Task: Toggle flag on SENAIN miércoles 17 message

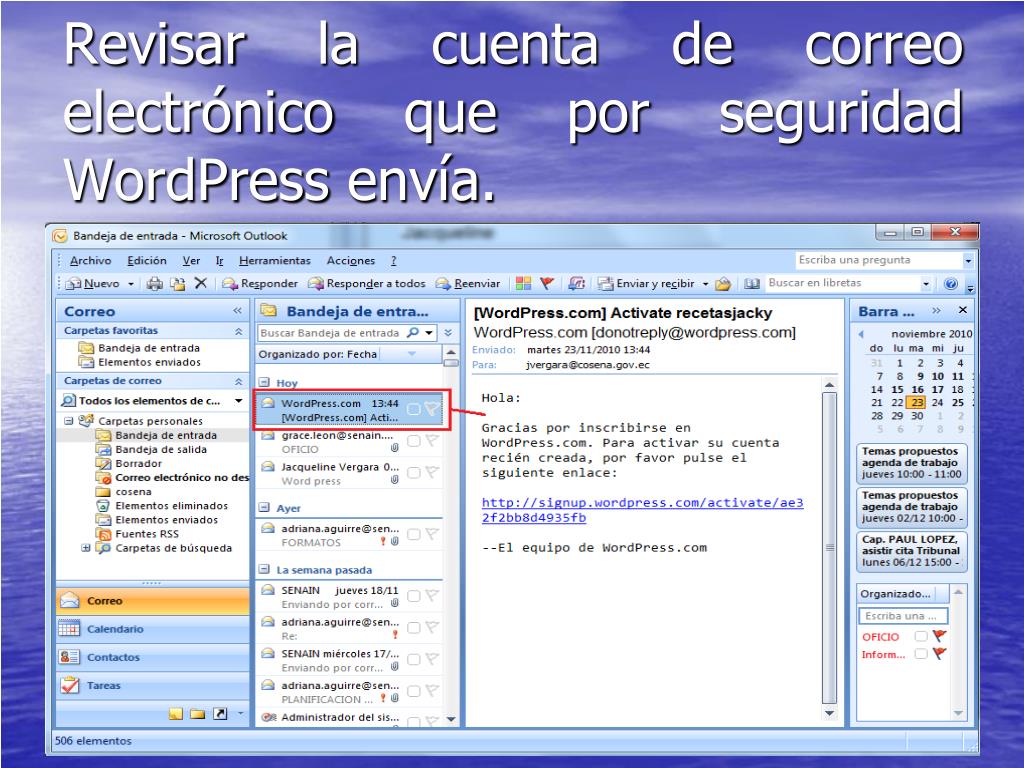Action: [432, 659]
